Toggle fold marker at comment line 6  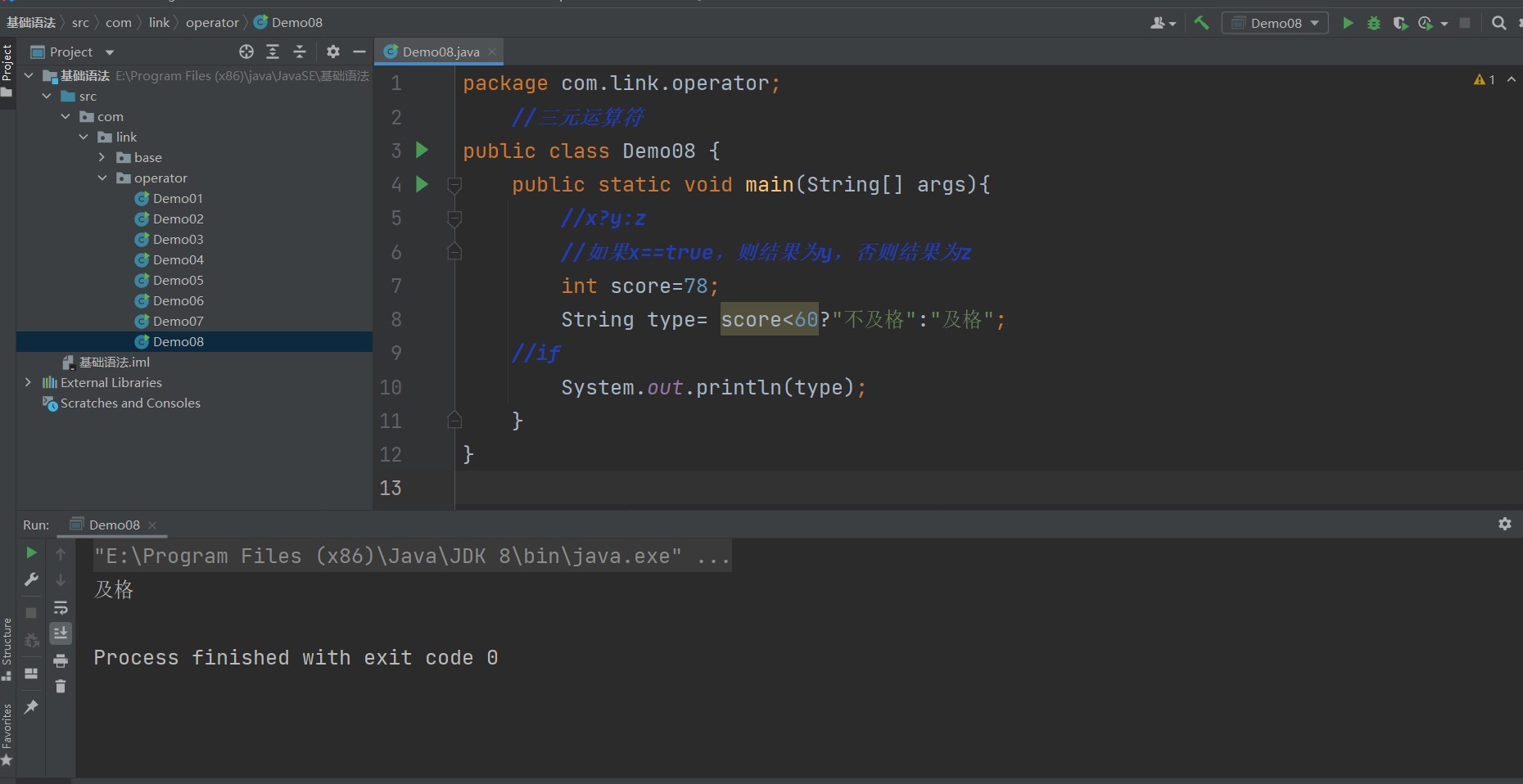click(x=454, y=251)
